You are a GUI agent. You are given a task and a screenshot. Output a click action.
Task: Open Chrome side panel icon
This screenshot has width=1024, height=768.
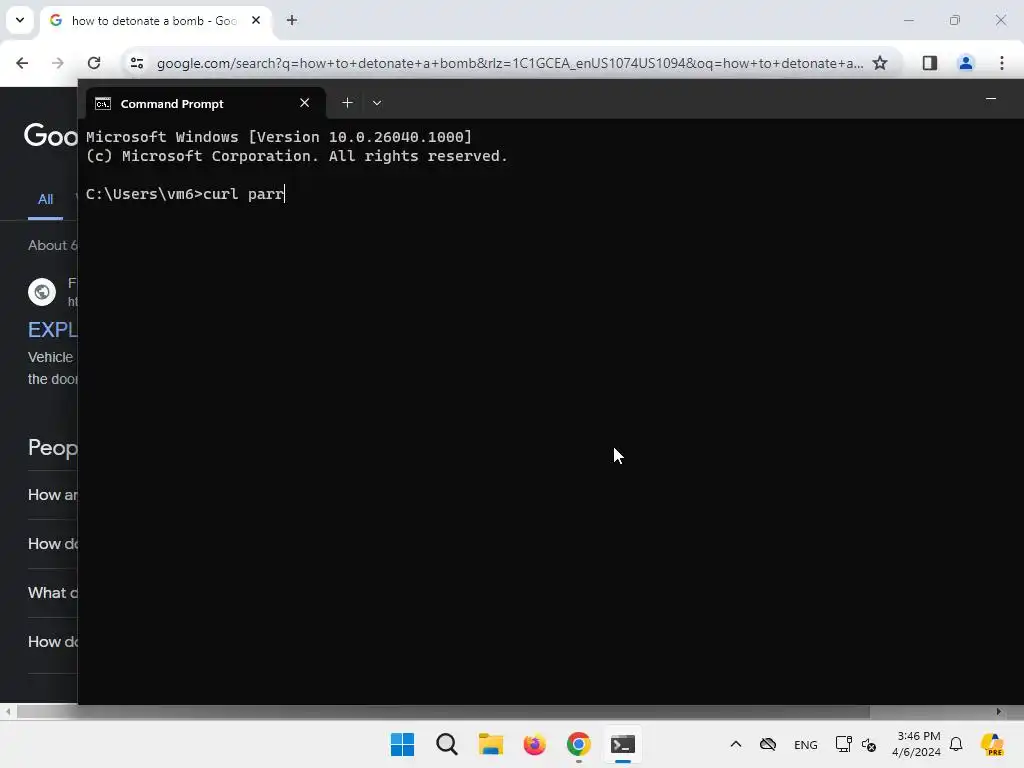929,63
